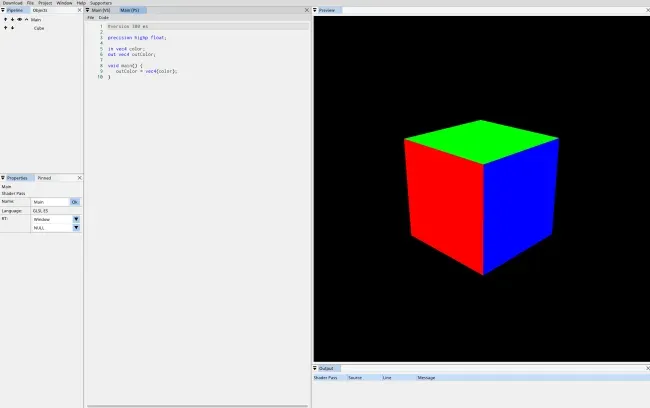Move the Cube item up
Image resolution: width=650 pixels, height=408 pixels.
coord(5,28)
